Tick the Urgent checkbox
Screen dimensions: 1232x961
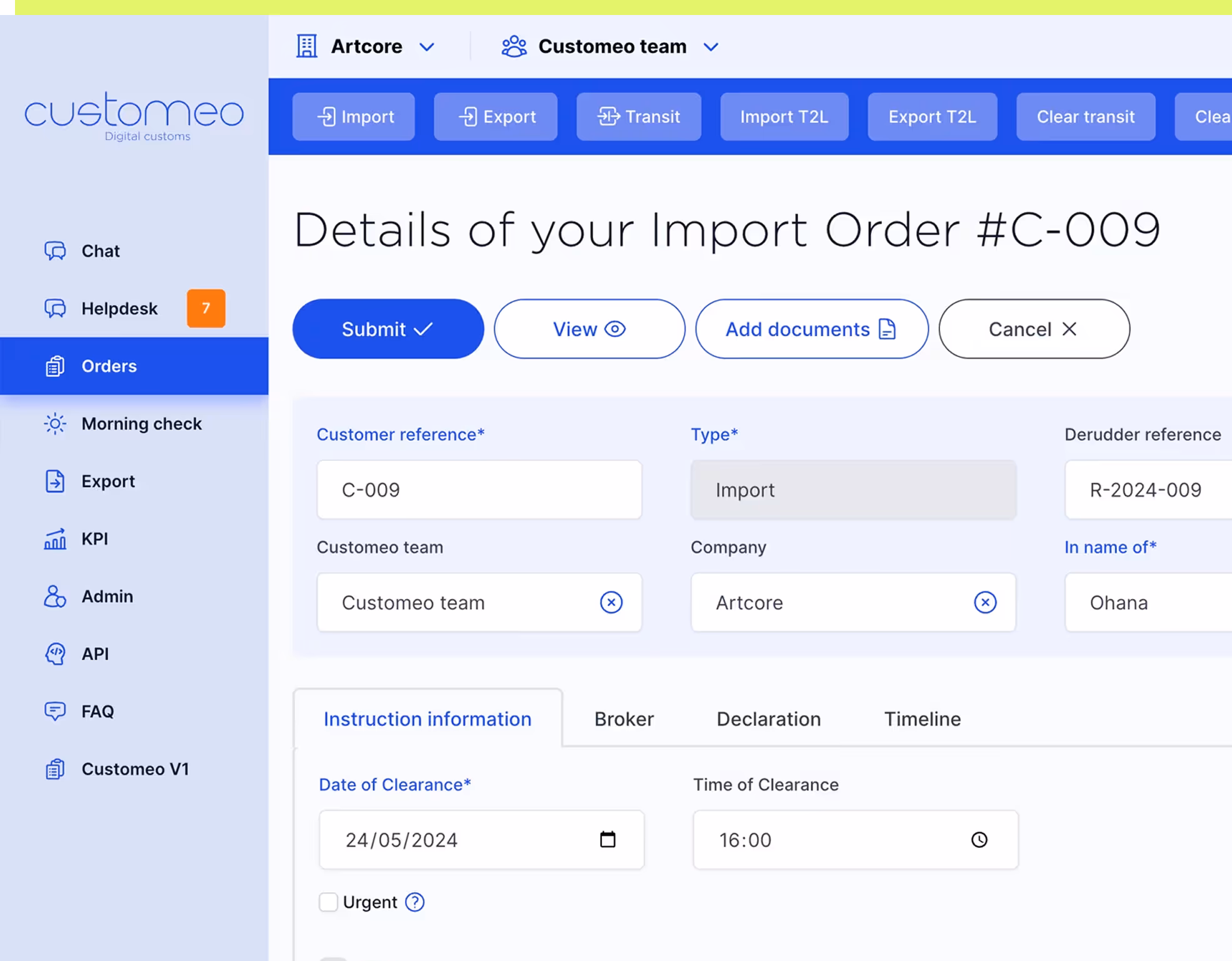pos(328,902)
